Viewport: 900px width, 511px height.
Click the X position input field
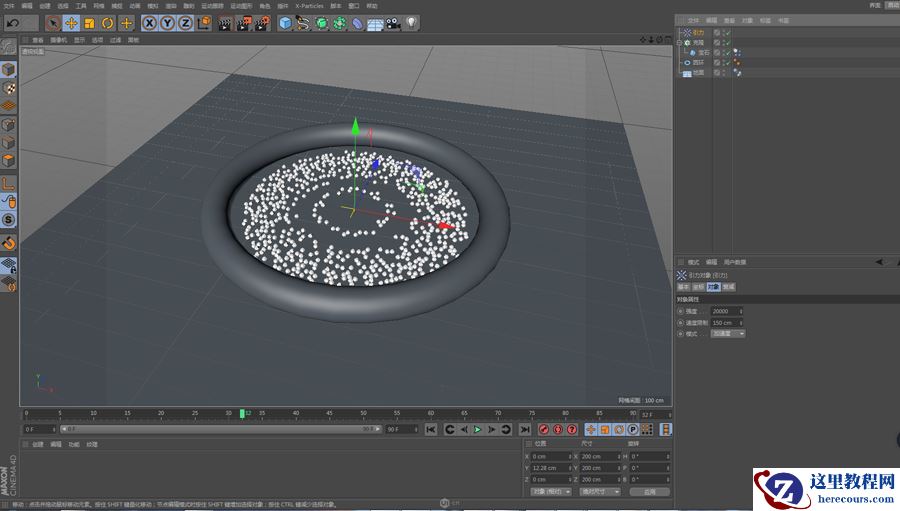point(550,456)
